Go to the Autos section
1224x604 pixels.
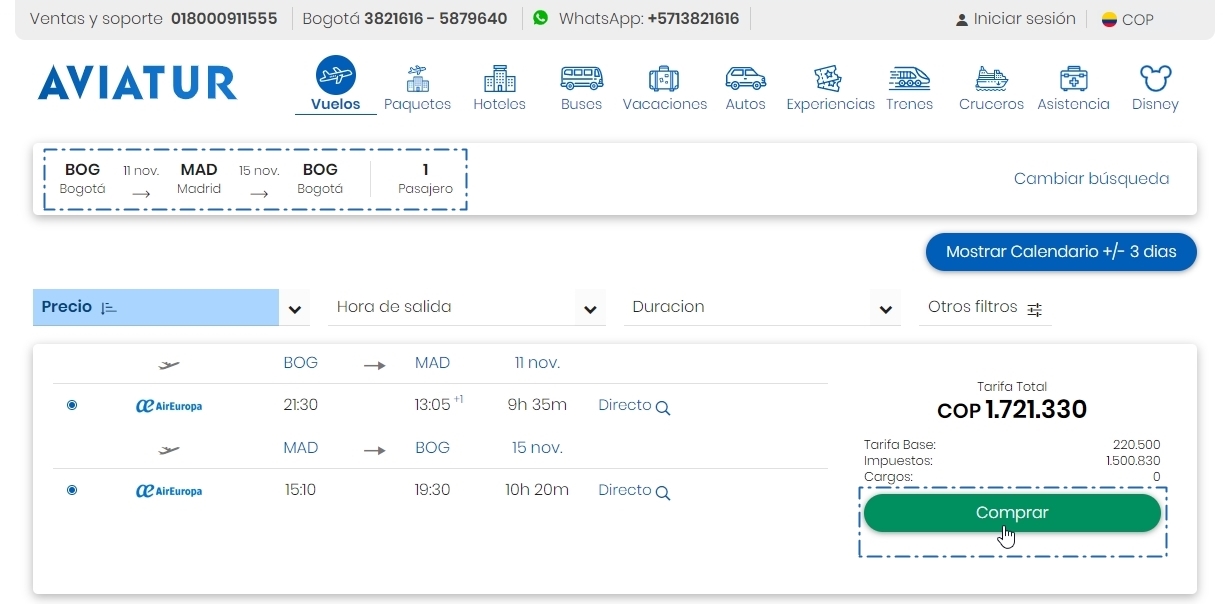coord(745,88)
